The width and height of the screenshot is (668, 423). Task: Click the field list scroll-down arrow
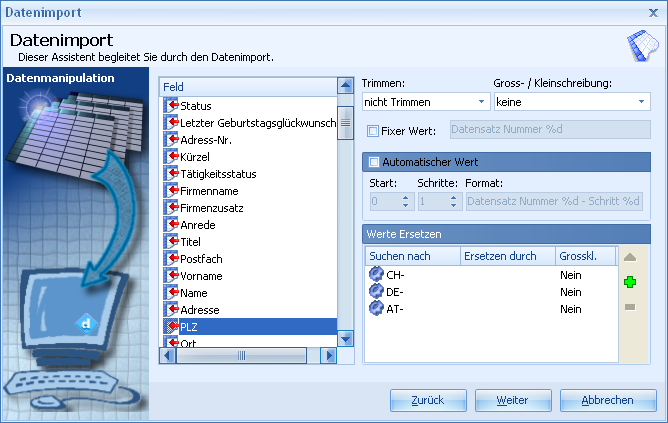tap(345, 339)
